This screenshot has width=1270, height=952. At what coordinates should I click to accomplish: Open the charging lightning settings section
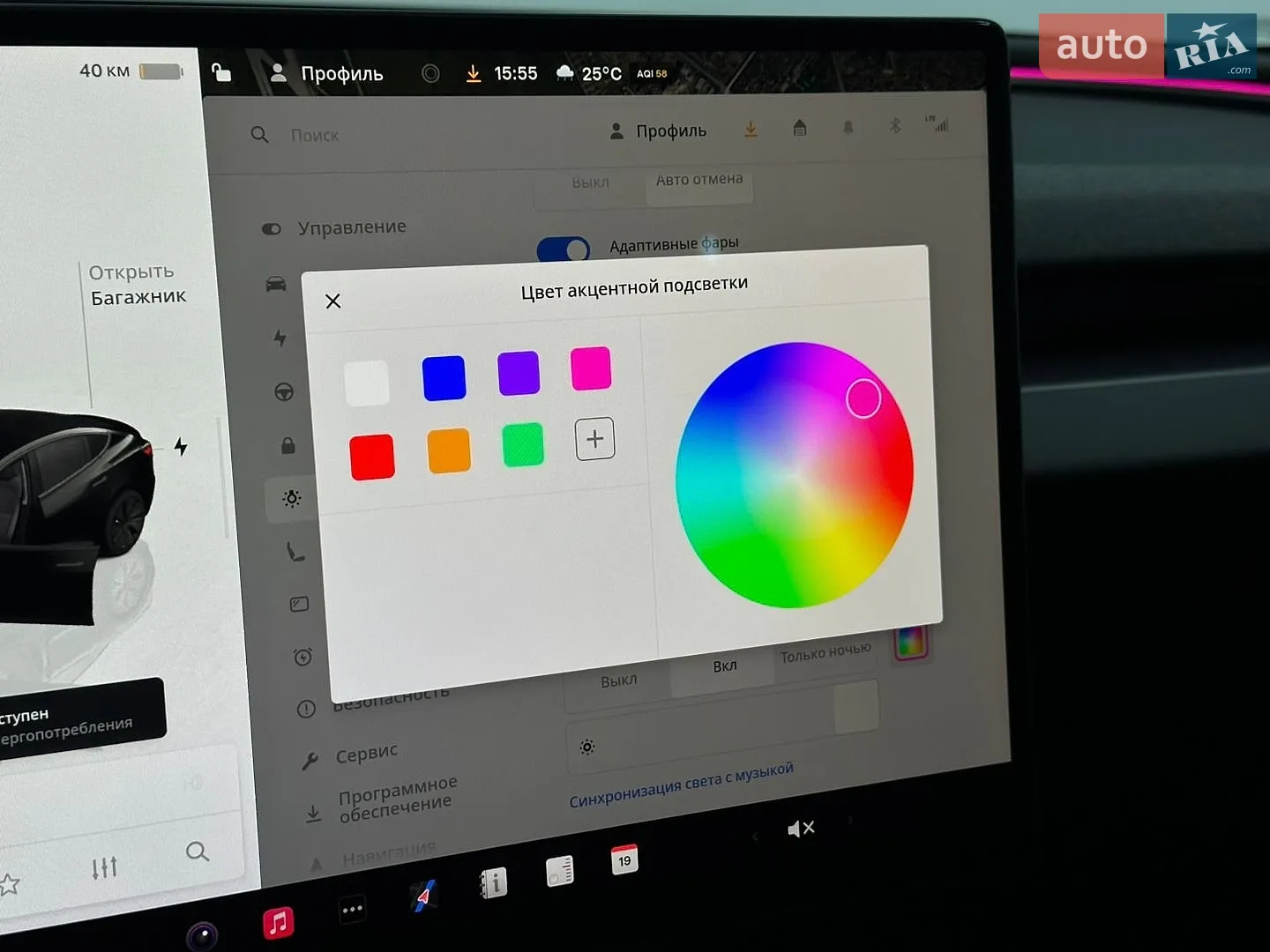(280, 338)
